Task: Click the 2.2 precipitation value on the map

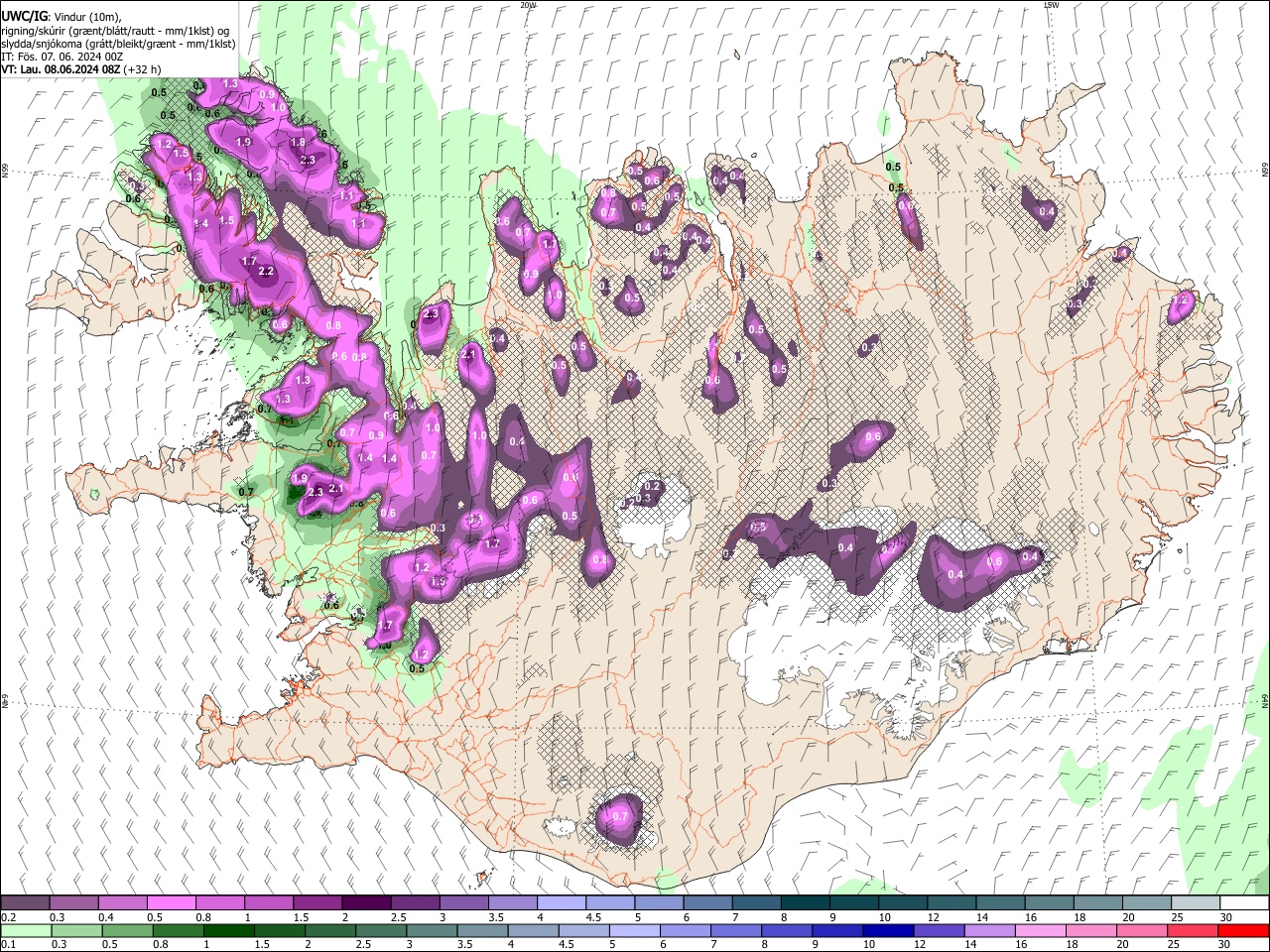Action: [266, 272]
